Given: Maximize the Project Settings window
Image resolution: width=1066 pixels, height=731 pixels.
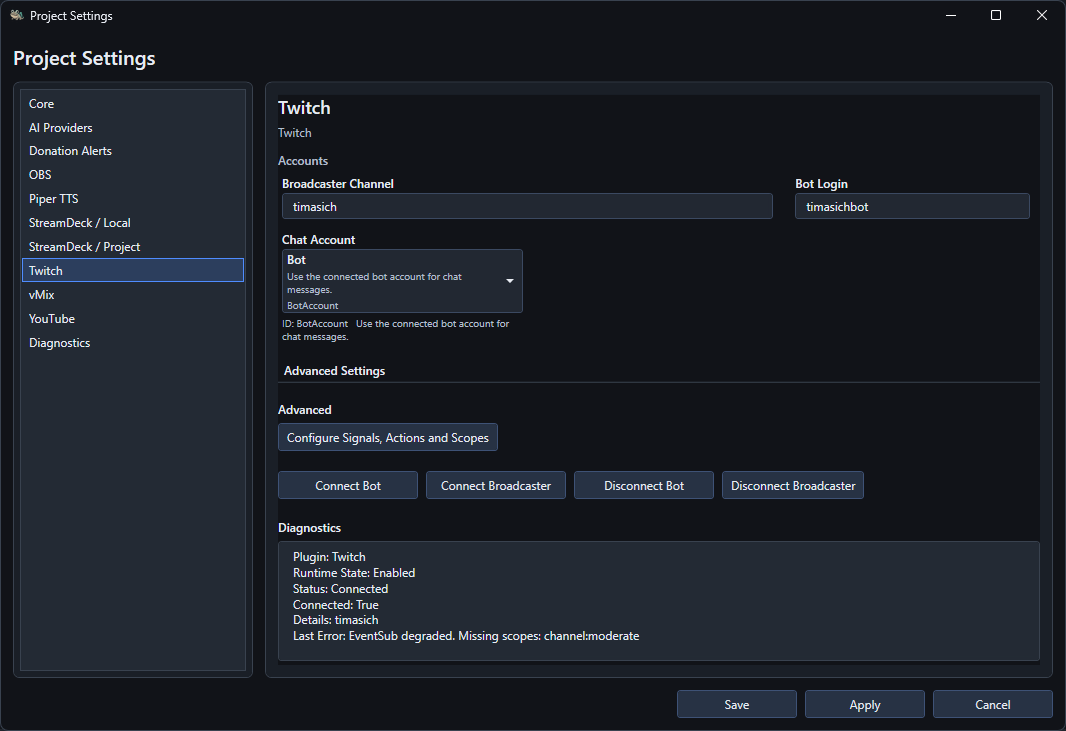Looking at the screenshot, I should (x=996, y=15).
